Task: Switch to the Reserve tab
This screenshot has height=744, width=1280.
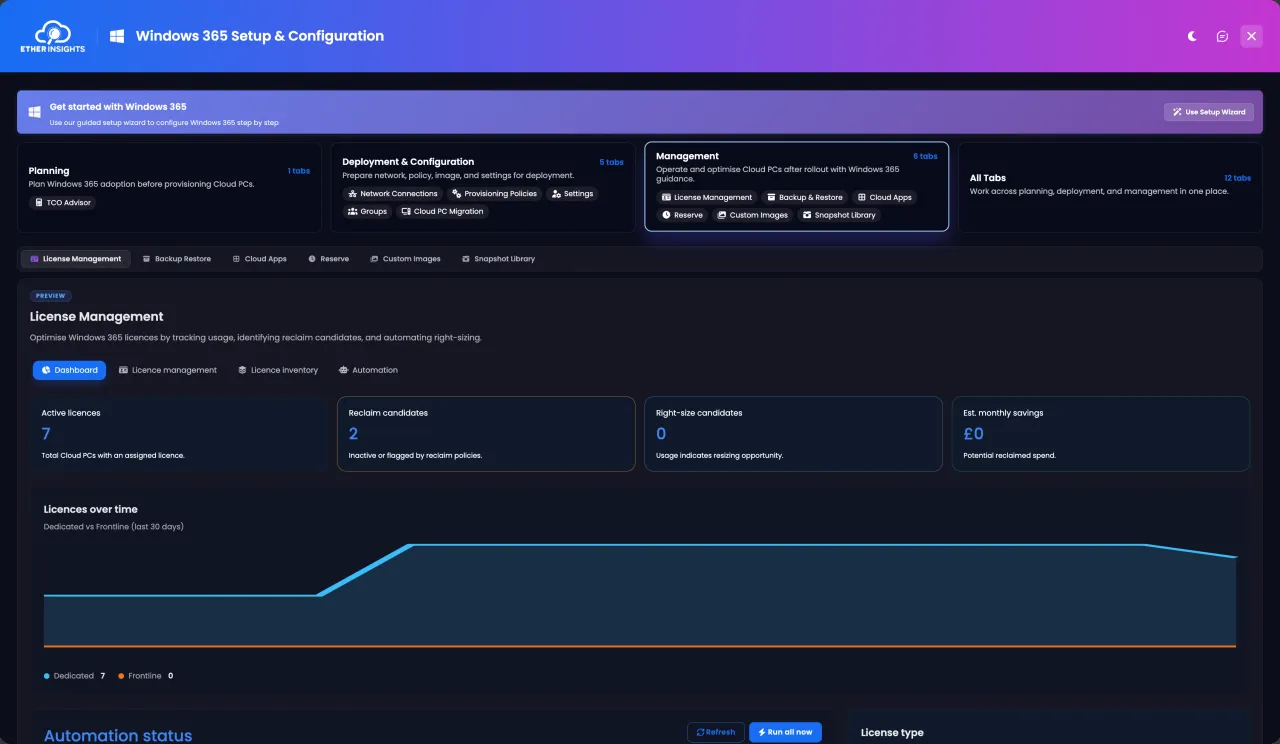Action: 328,259
